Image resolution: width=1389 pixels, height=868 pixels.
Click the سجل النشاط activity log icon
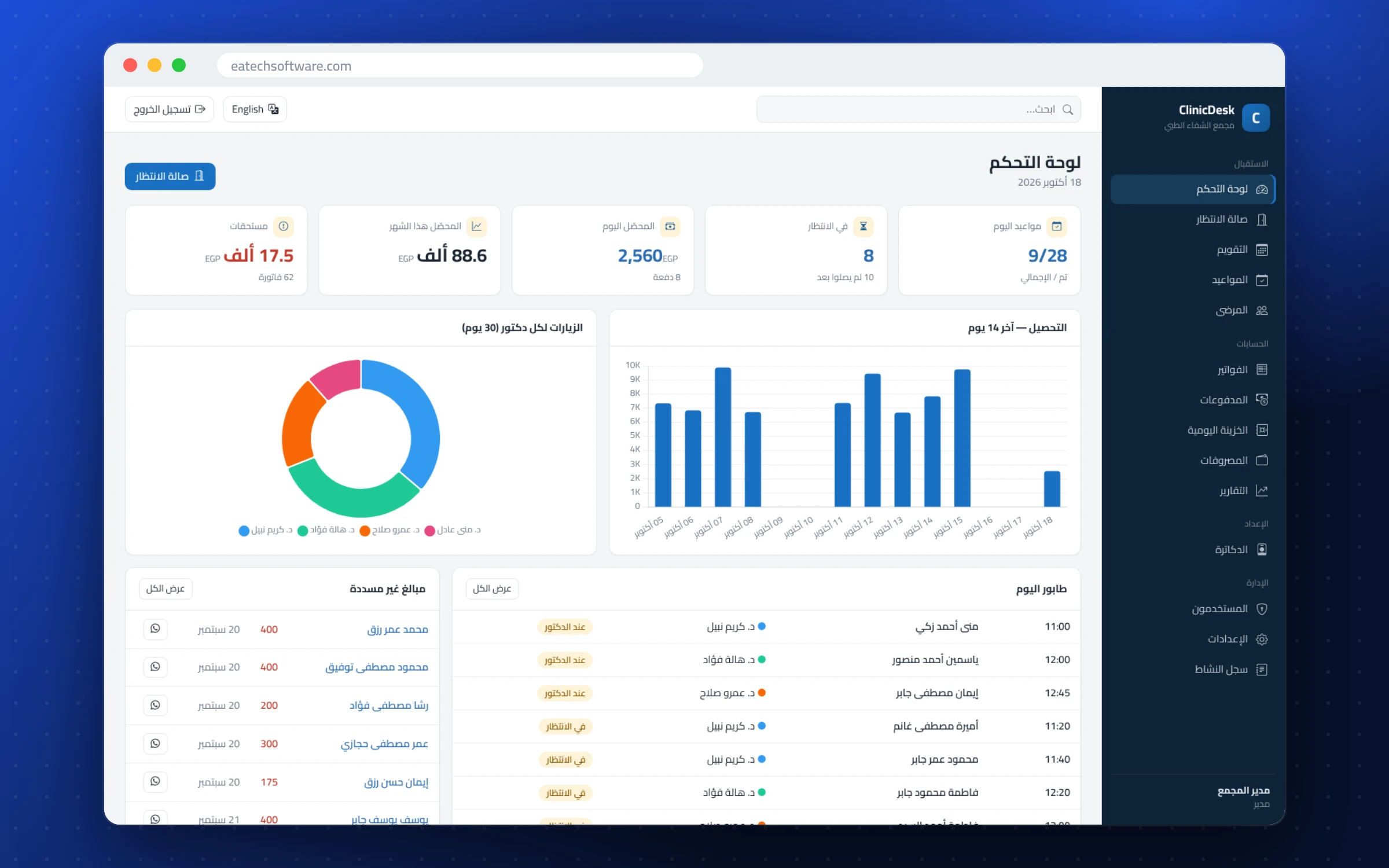(x=1262, y=670)
